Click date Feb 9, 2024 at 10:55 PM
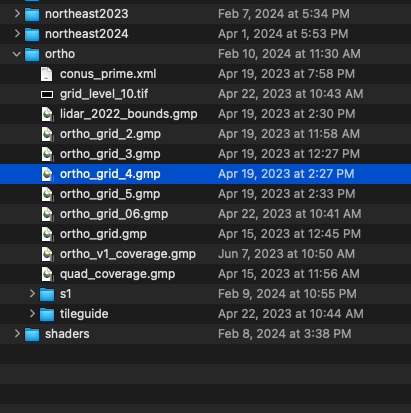 pos(287,294)
